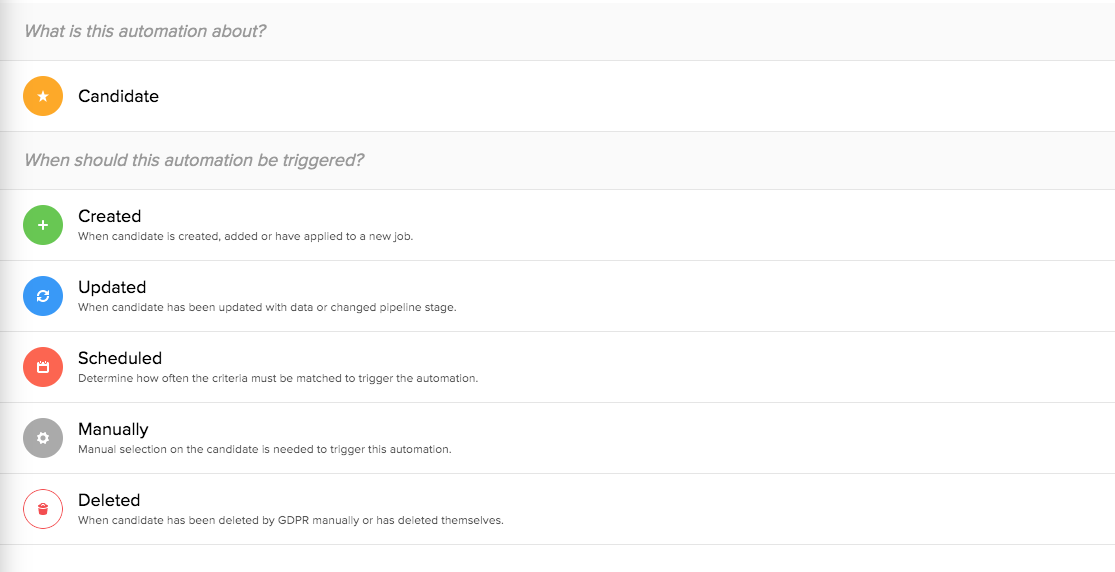1115x572 pixels.
Task: Click the green plus Created icon
Action: tap(43, 225)
